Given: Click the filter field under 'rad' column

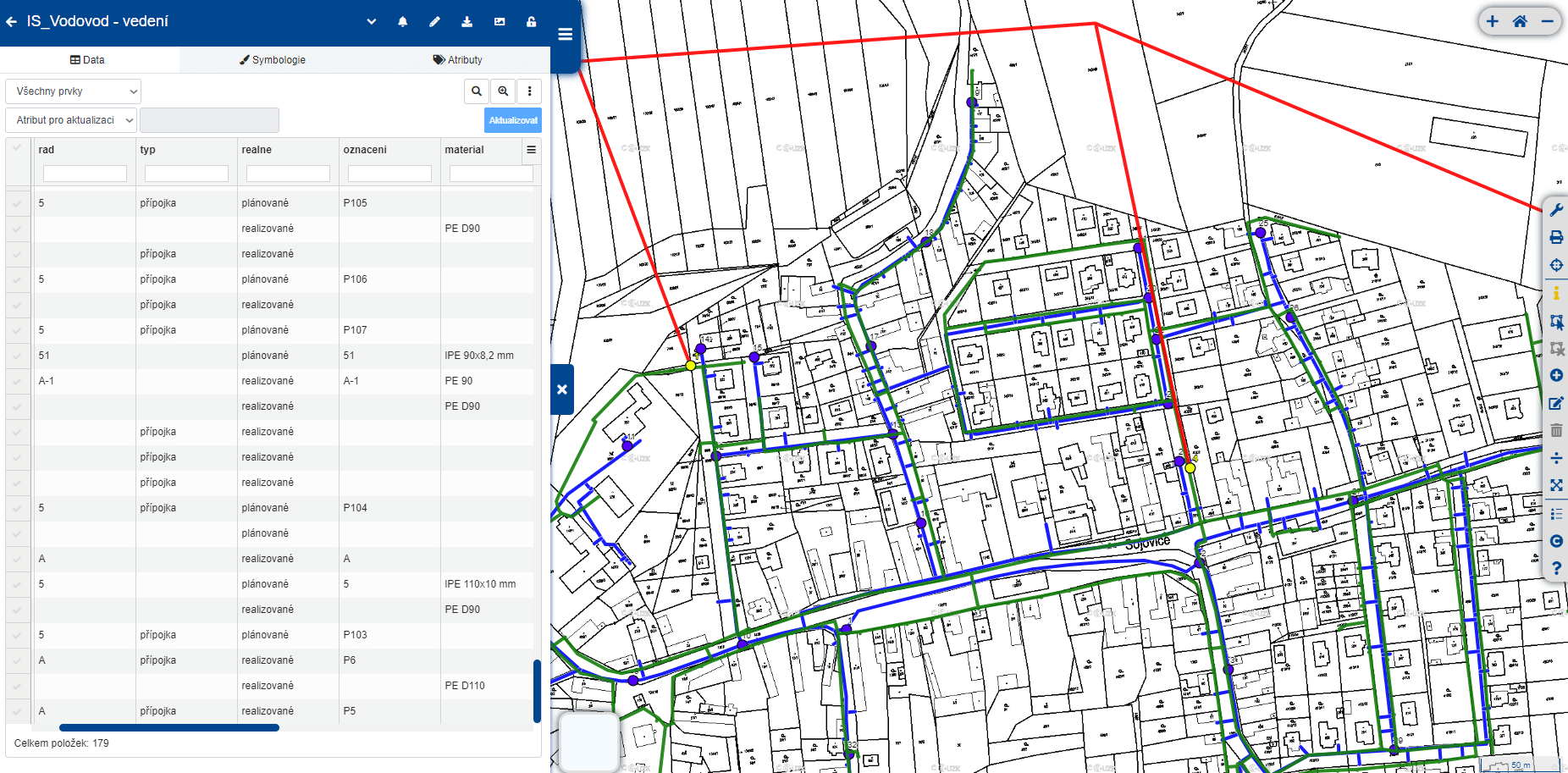Looking at the screenshot, I should coord(85,174).
